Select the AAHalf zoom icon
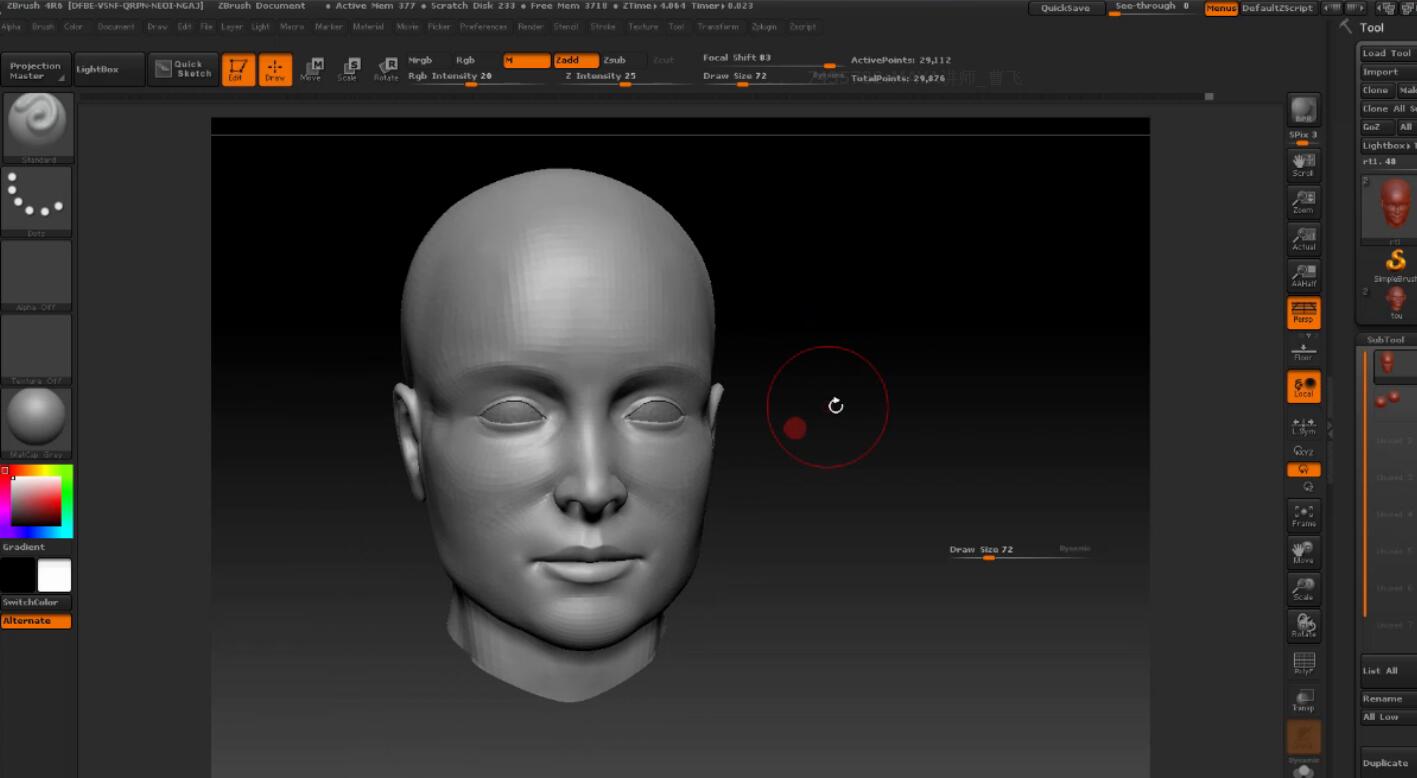The height and width of the screenshot is (778, 1417). [x=1303, y=276]
